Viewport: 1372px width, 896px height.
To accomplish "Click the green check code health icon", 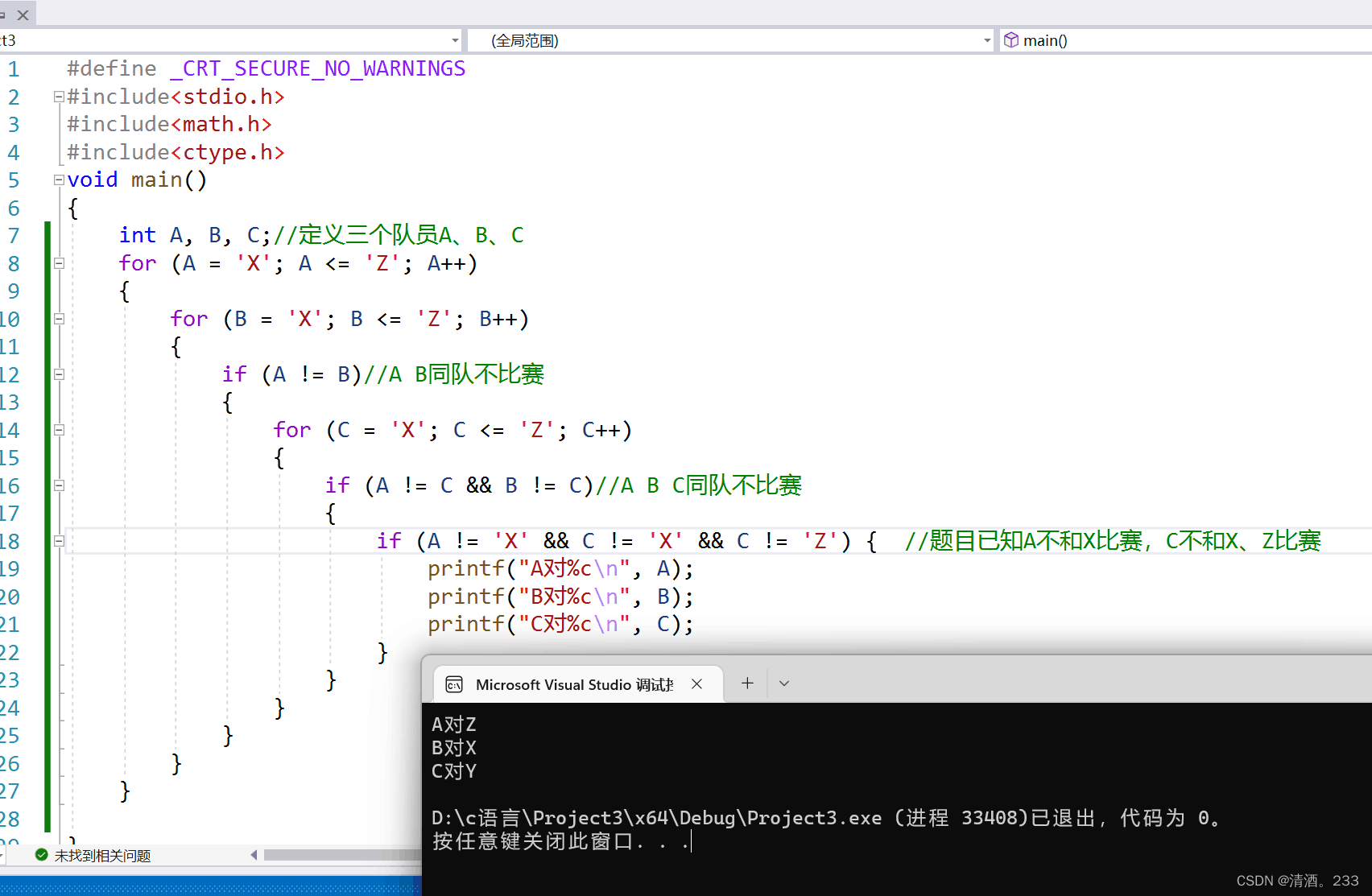I will coord(40,856).
